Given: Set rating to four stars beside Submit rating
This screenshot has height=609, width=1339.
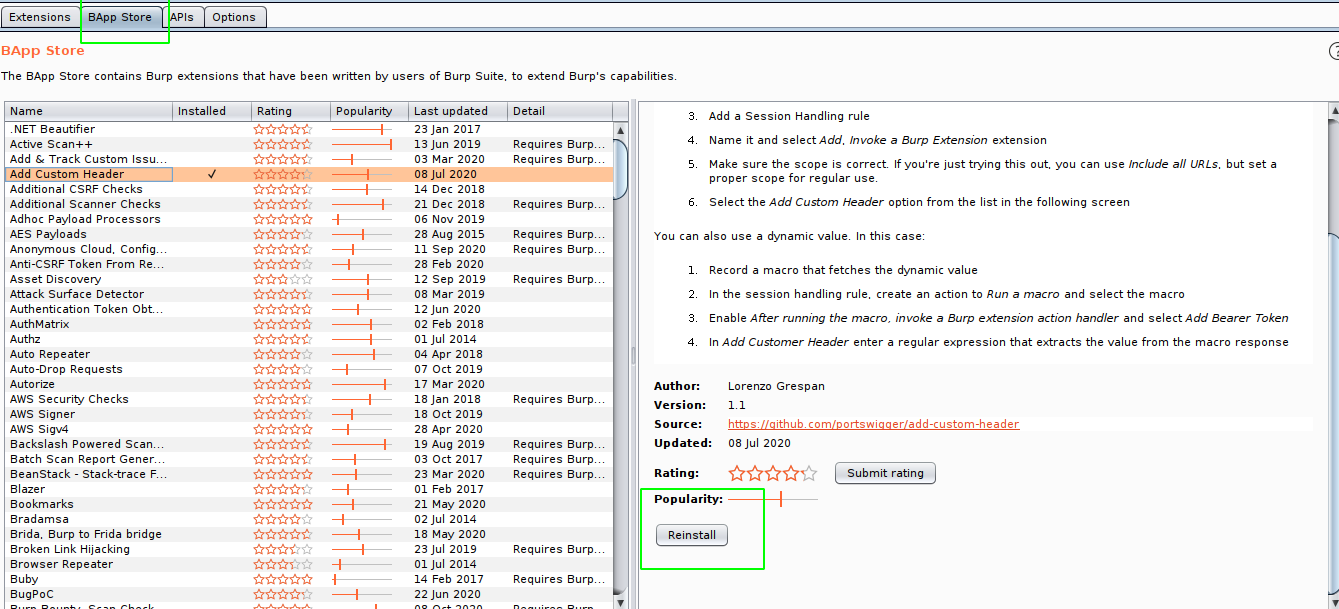Looking at the screenshot, I should tap(791, 473).
